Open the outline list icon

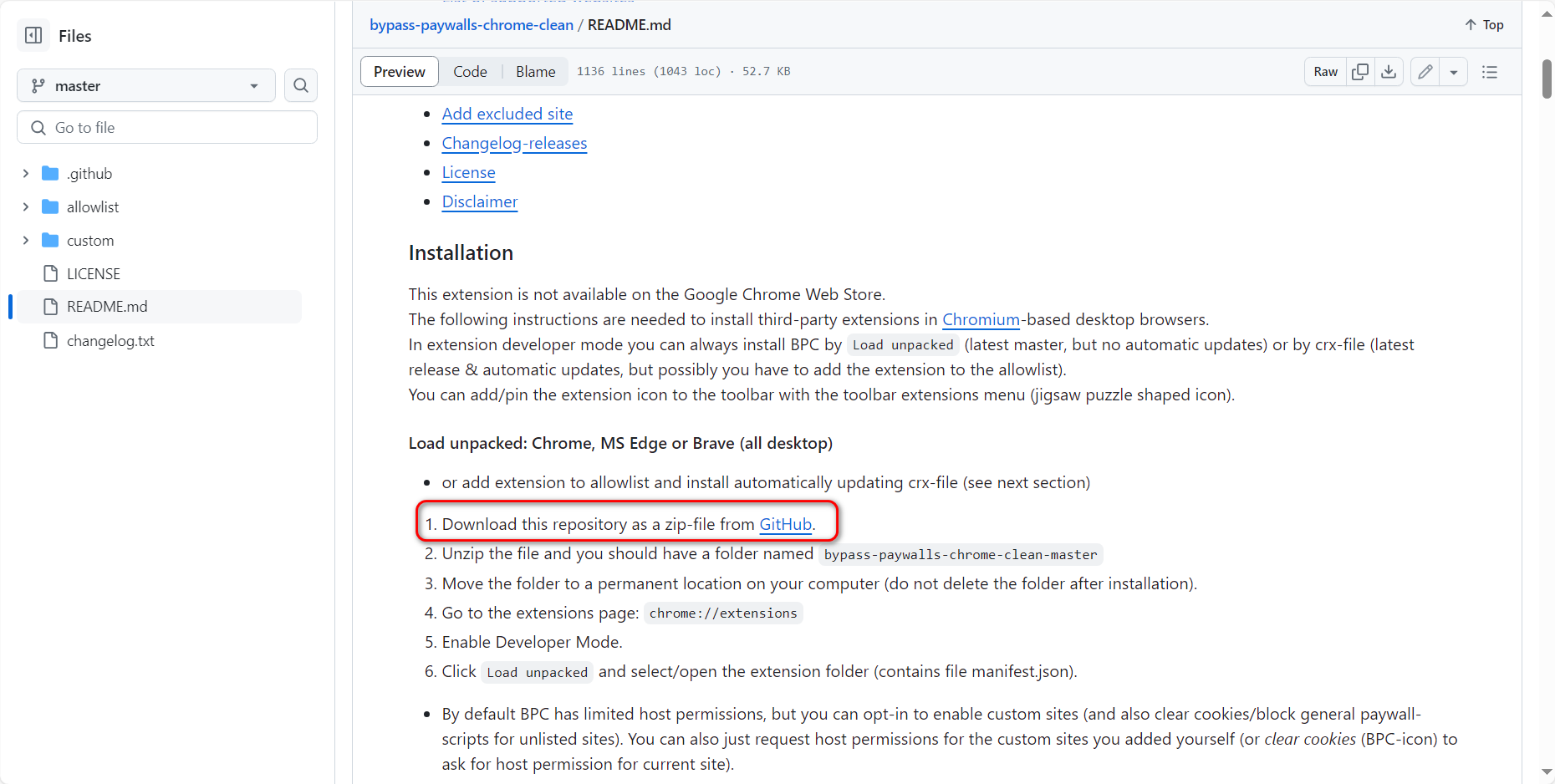coord(1490,72)
